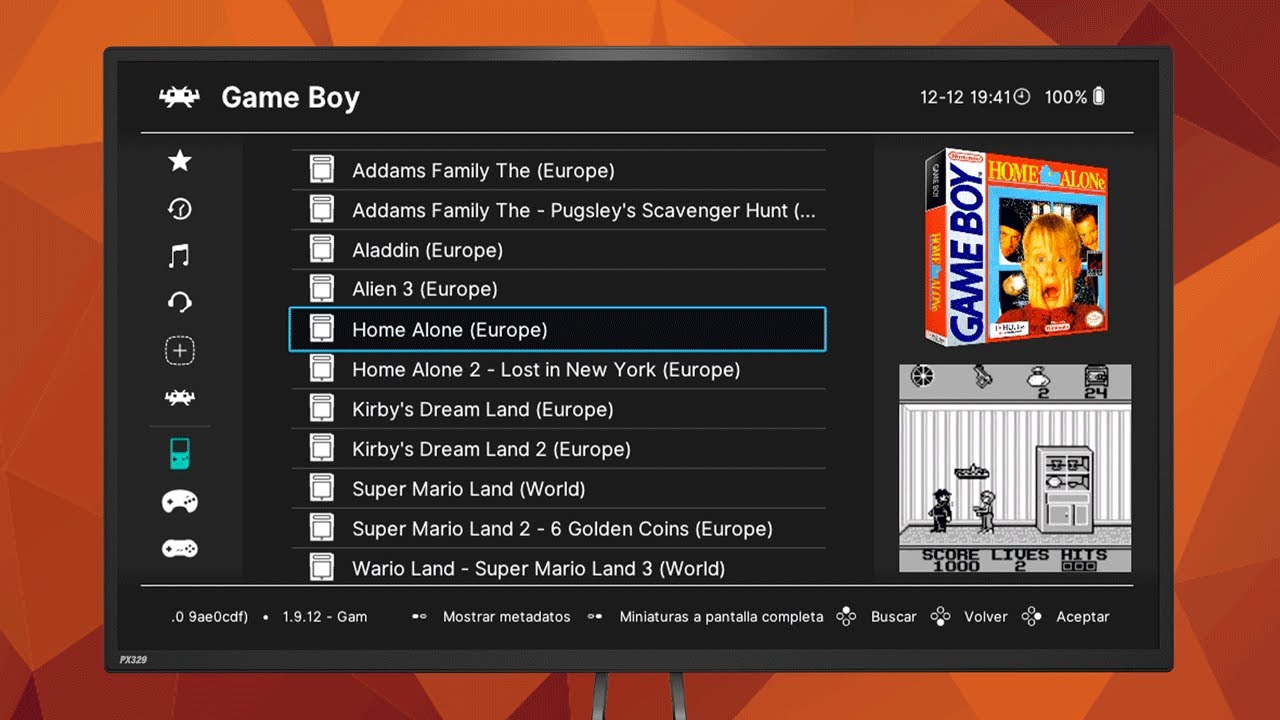Select Super Mario Land (World)

click(558, 489)
